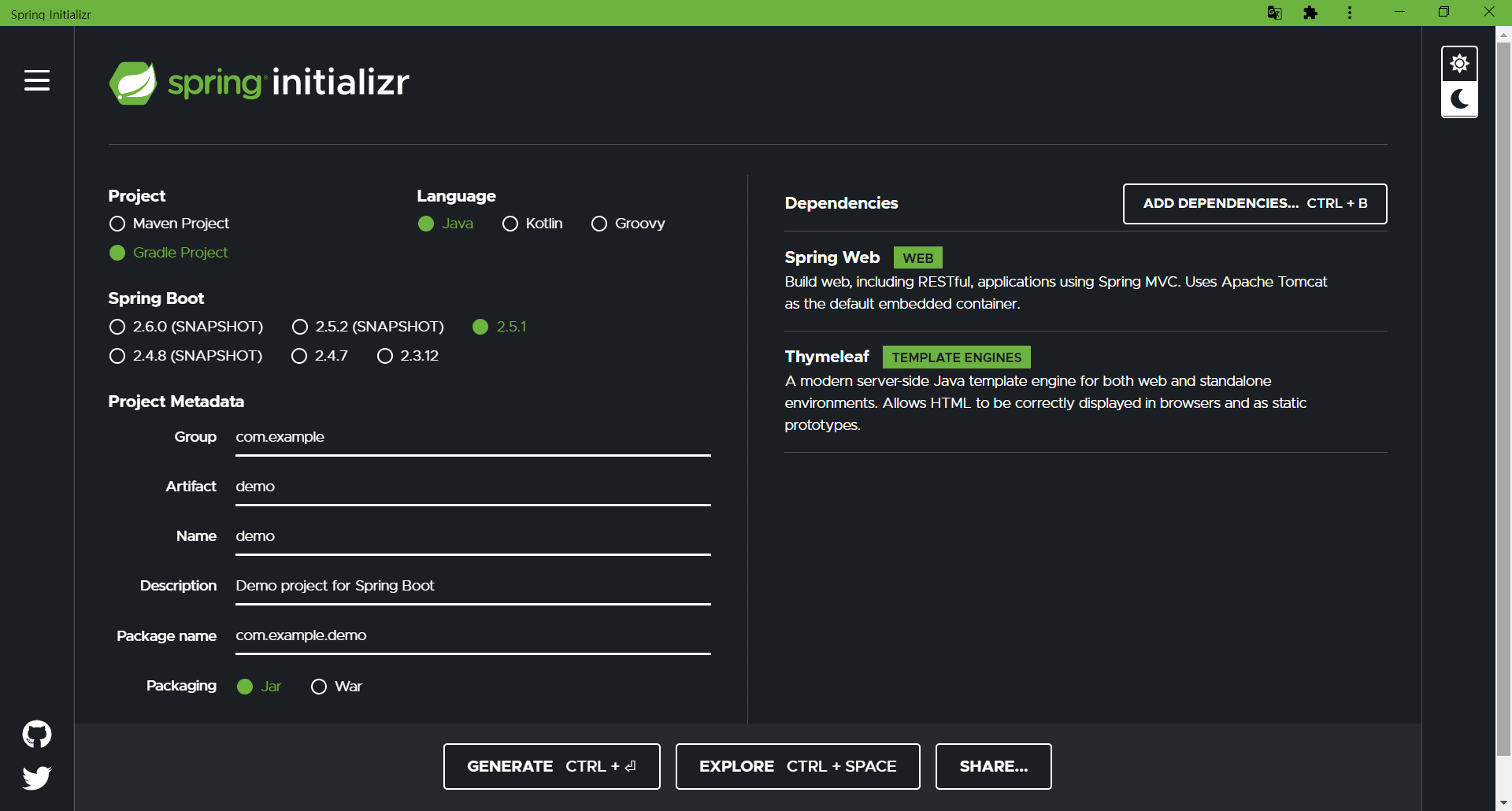Click Add Dependencies button
This screenshot has width=1512, height=811.
tap(1255, 204)
